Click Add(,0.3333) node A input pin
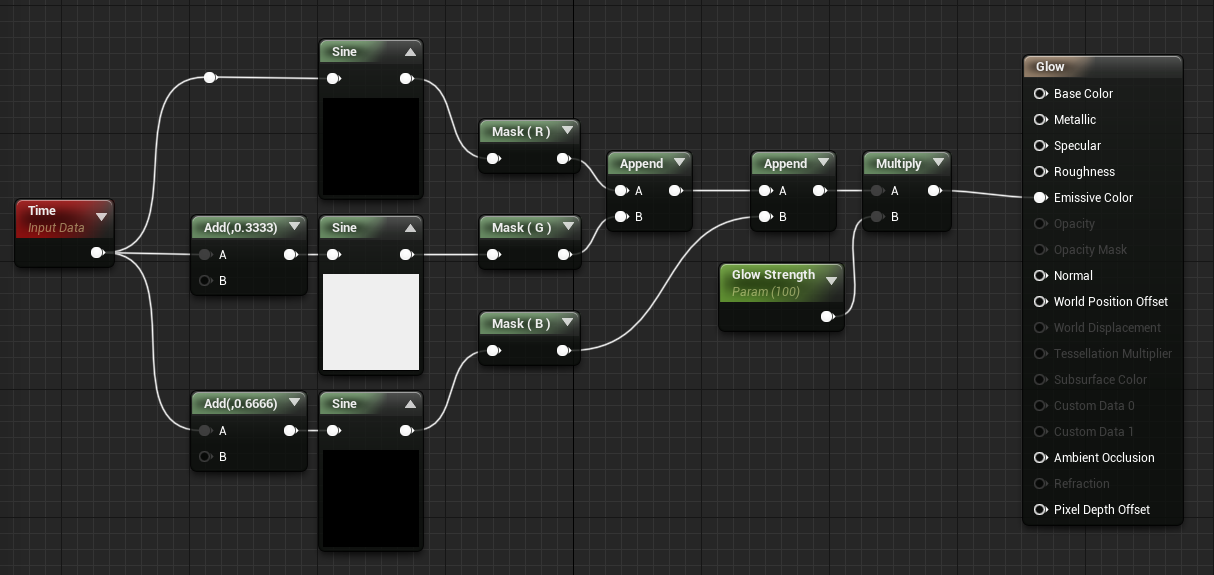The image size is (1214, 575). pos(205,255)
